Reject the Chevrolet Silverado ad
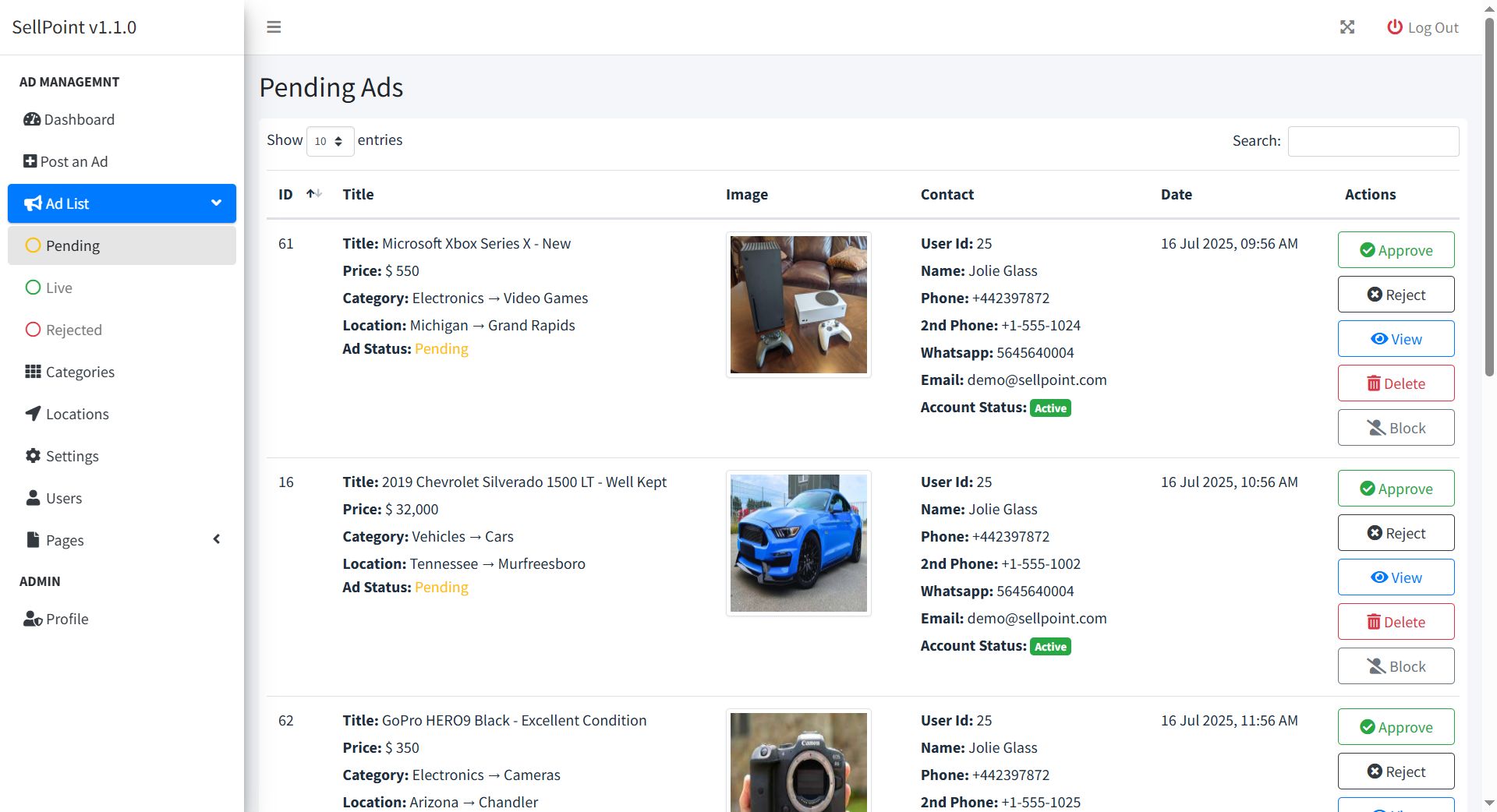This screenshot has width=1497, height=812. pos(1396,533)
